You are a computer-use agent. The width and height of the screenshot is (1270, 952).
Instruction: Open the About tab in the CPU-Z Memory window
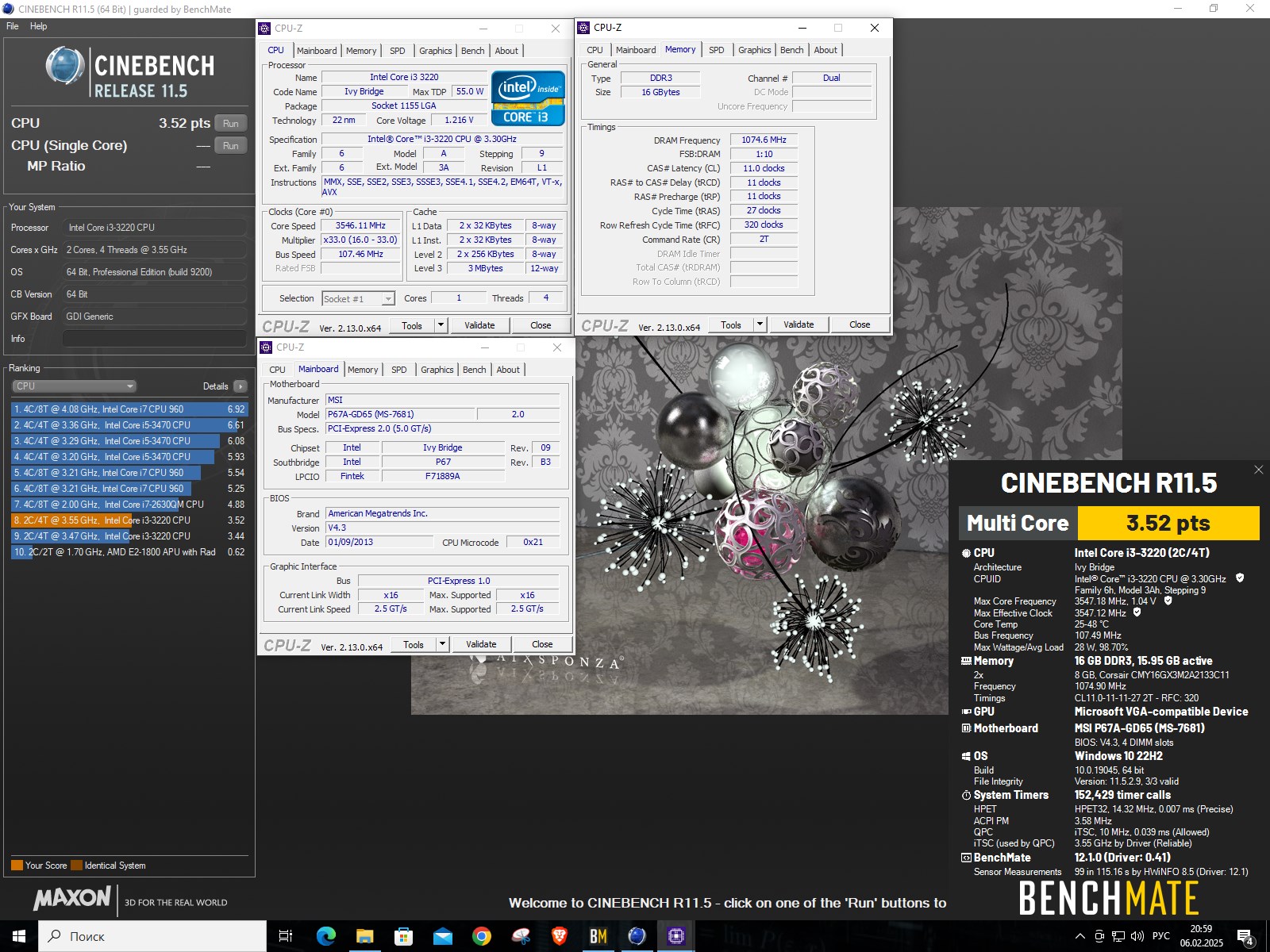coord(825,50)
